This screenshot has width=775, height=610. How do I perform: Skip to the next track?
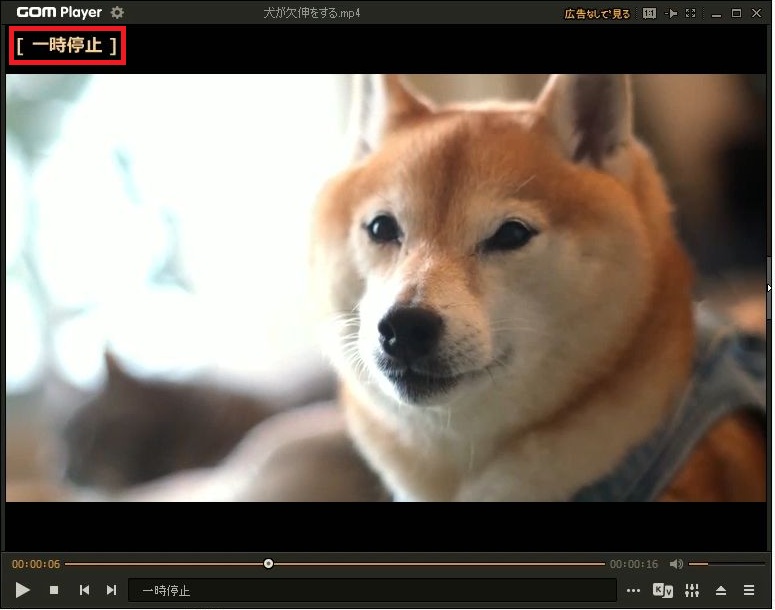coord(112,591)
